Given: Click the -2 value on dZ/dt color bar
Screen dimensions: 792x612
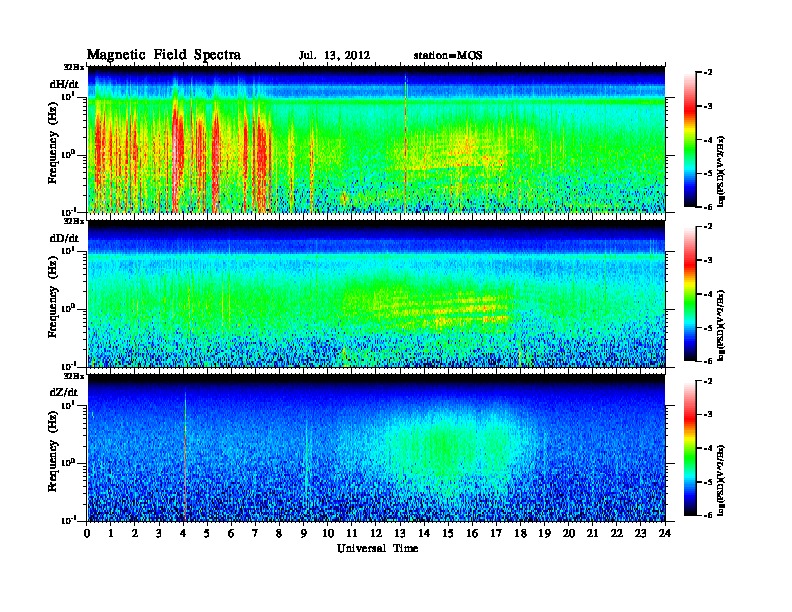Looking at the screenshot, I should tap(708, 381).
